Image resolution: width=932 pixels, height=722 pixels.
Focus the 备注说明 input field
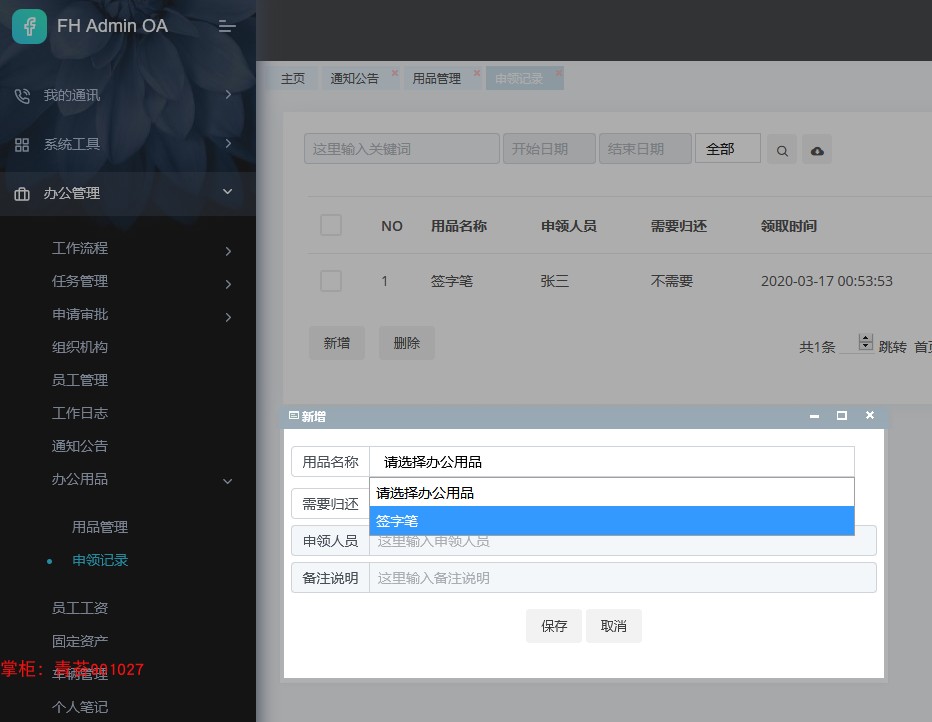623,578
